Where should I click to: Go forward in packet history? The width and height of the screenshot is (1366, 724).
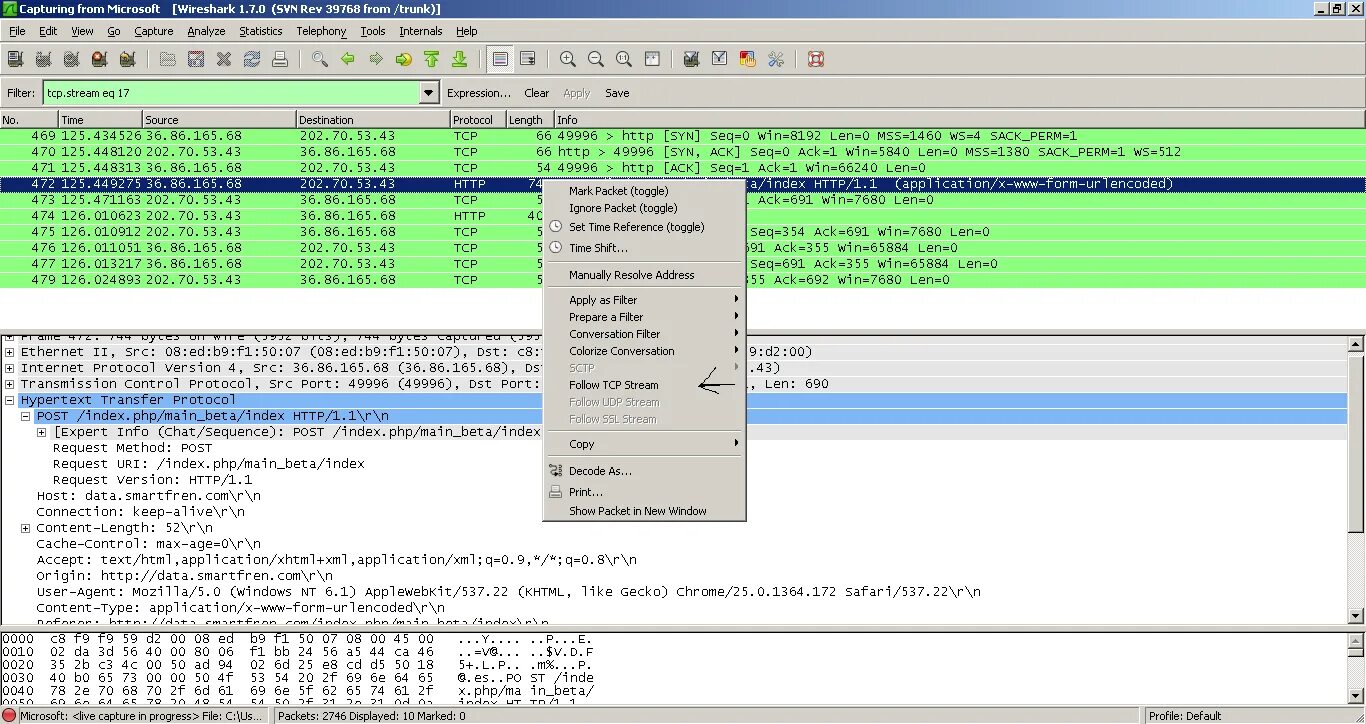[x=376, y=59]
